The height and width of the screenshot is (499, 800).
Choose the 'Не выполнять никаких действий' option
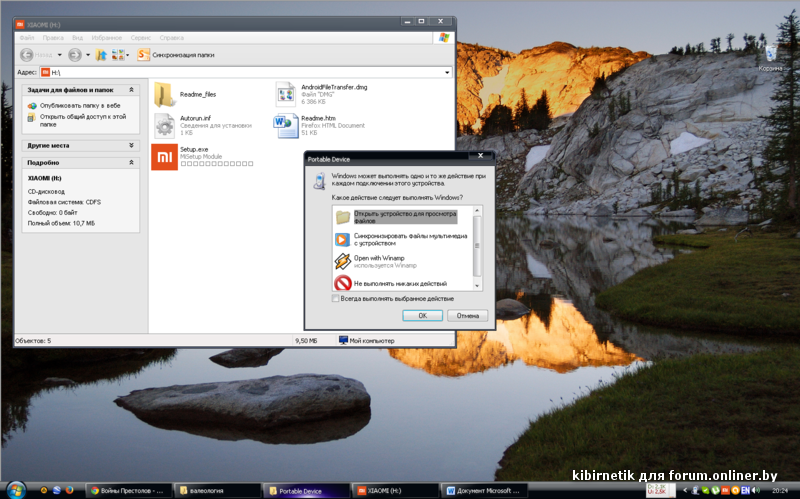(x=343, y=284)
